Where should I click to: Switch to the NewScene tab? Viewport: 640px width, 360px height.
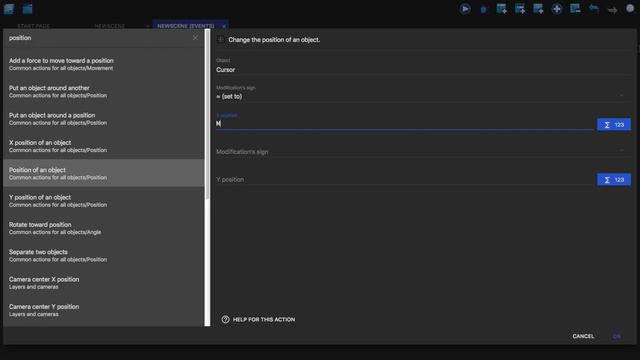tap(109, 26)
